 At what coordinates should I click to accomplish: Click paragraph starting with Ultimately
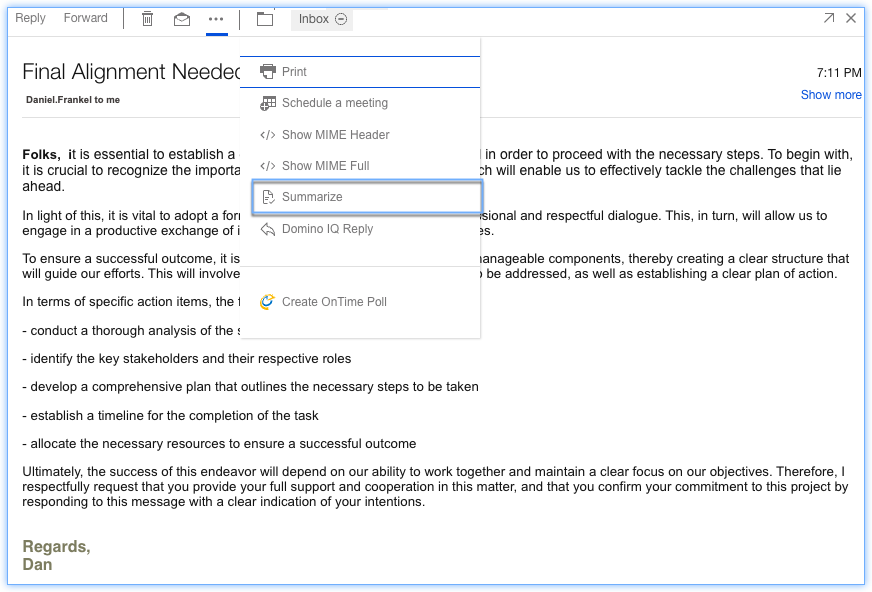[x=435, y=487]
